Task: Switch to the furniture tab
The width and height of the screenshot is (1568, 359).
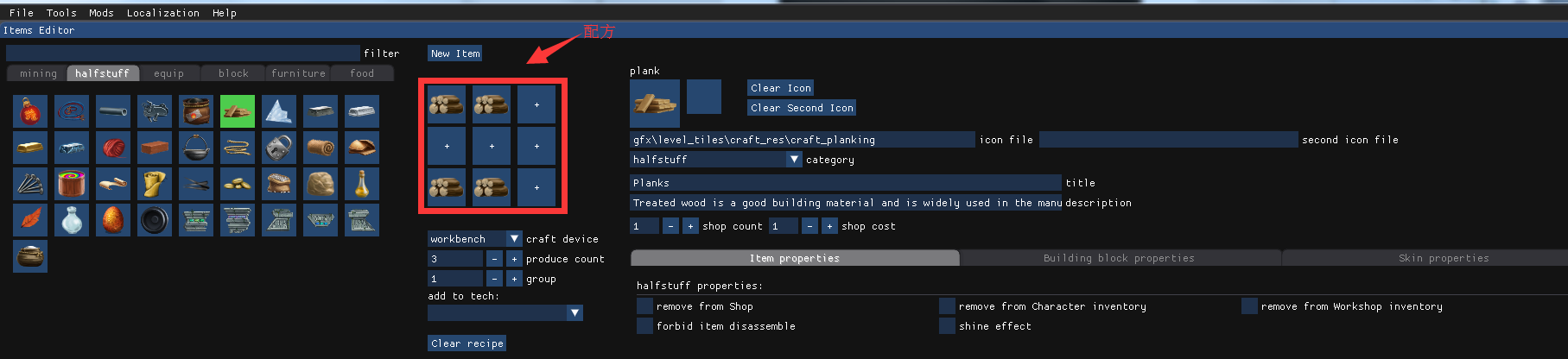Action: click(x=298, y=73)
